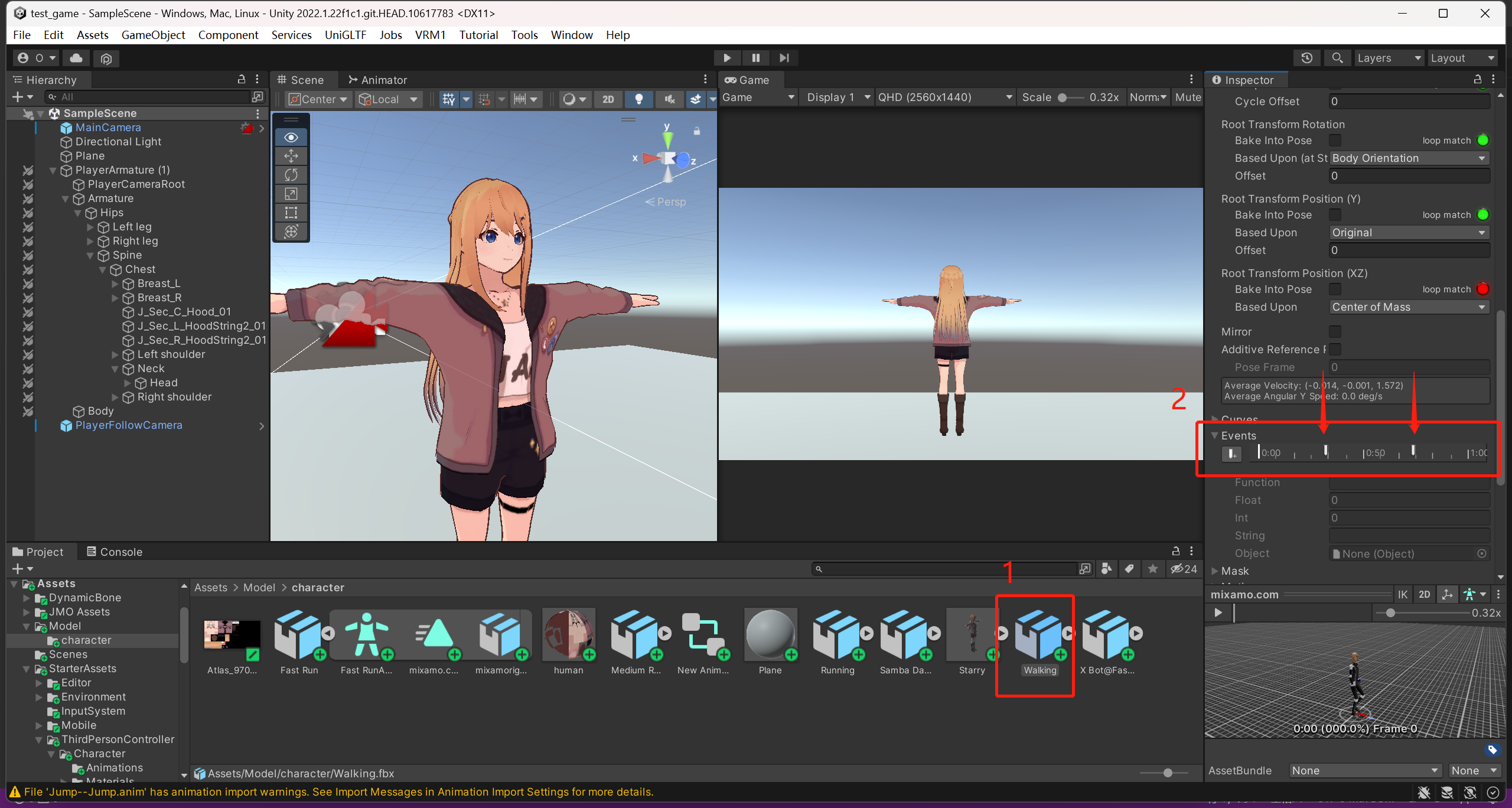Open the editor search with the magnifier icon
The height and width of the screenshot is (808, 1512).
click(x=1338, y=57)
